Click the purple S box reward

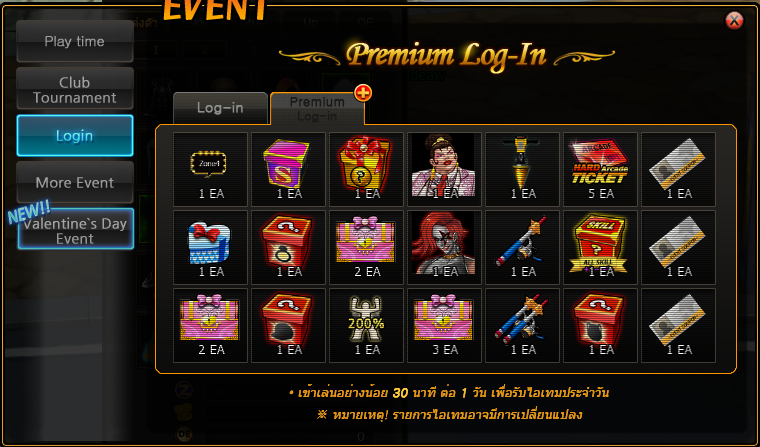pyautogui.click(x=288, y=169)
